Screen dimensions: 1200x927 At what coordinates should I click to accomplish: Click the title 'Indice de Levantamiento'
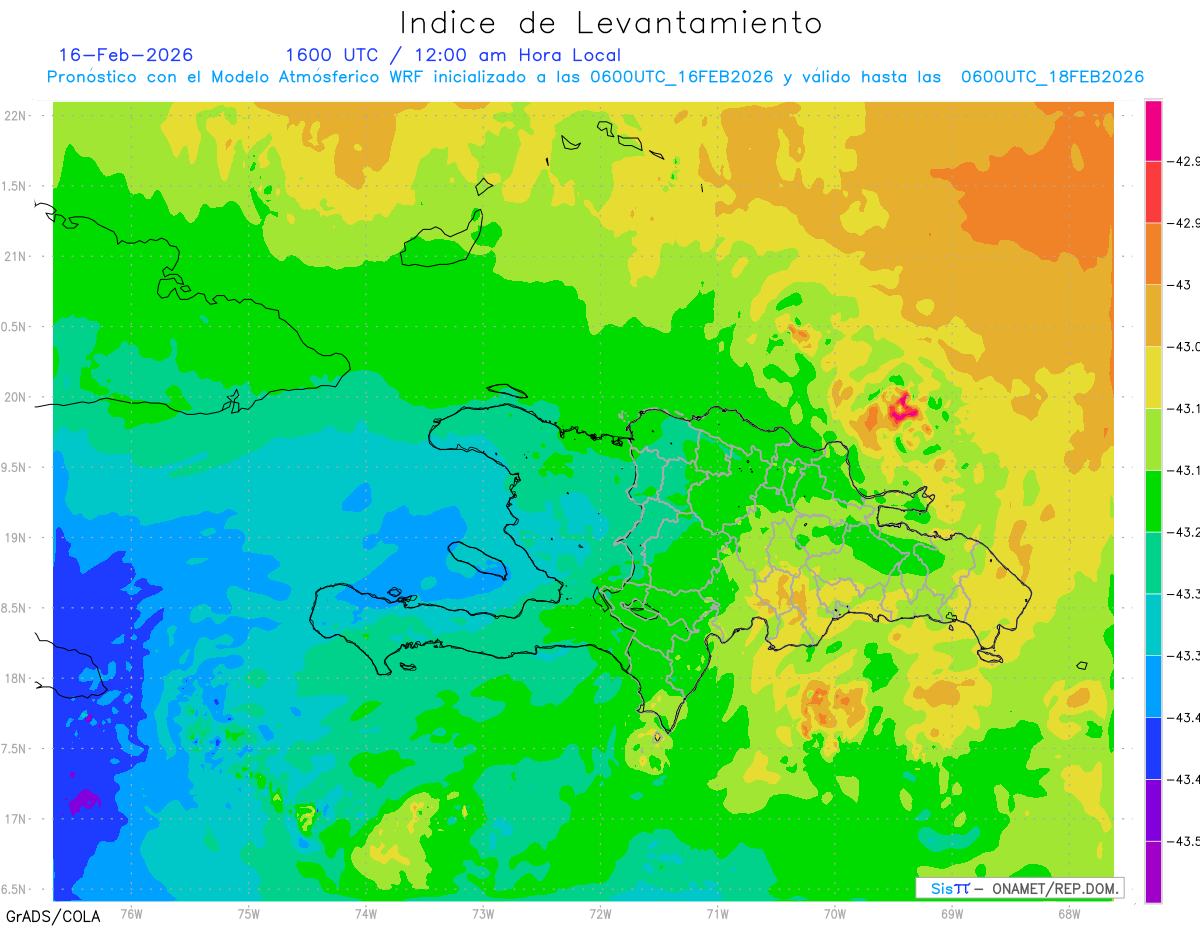click(x=611, y=22)
